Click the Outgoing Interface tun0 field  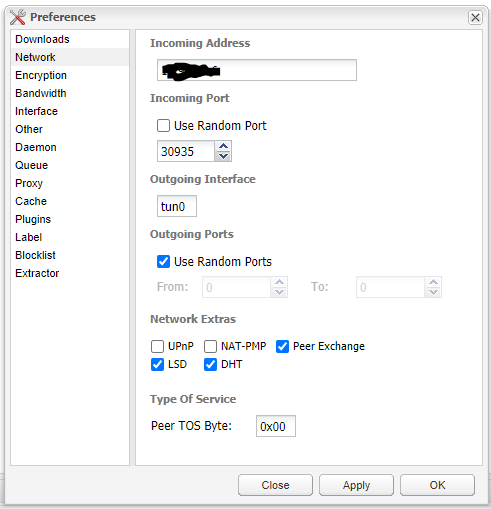click(177, 206)
